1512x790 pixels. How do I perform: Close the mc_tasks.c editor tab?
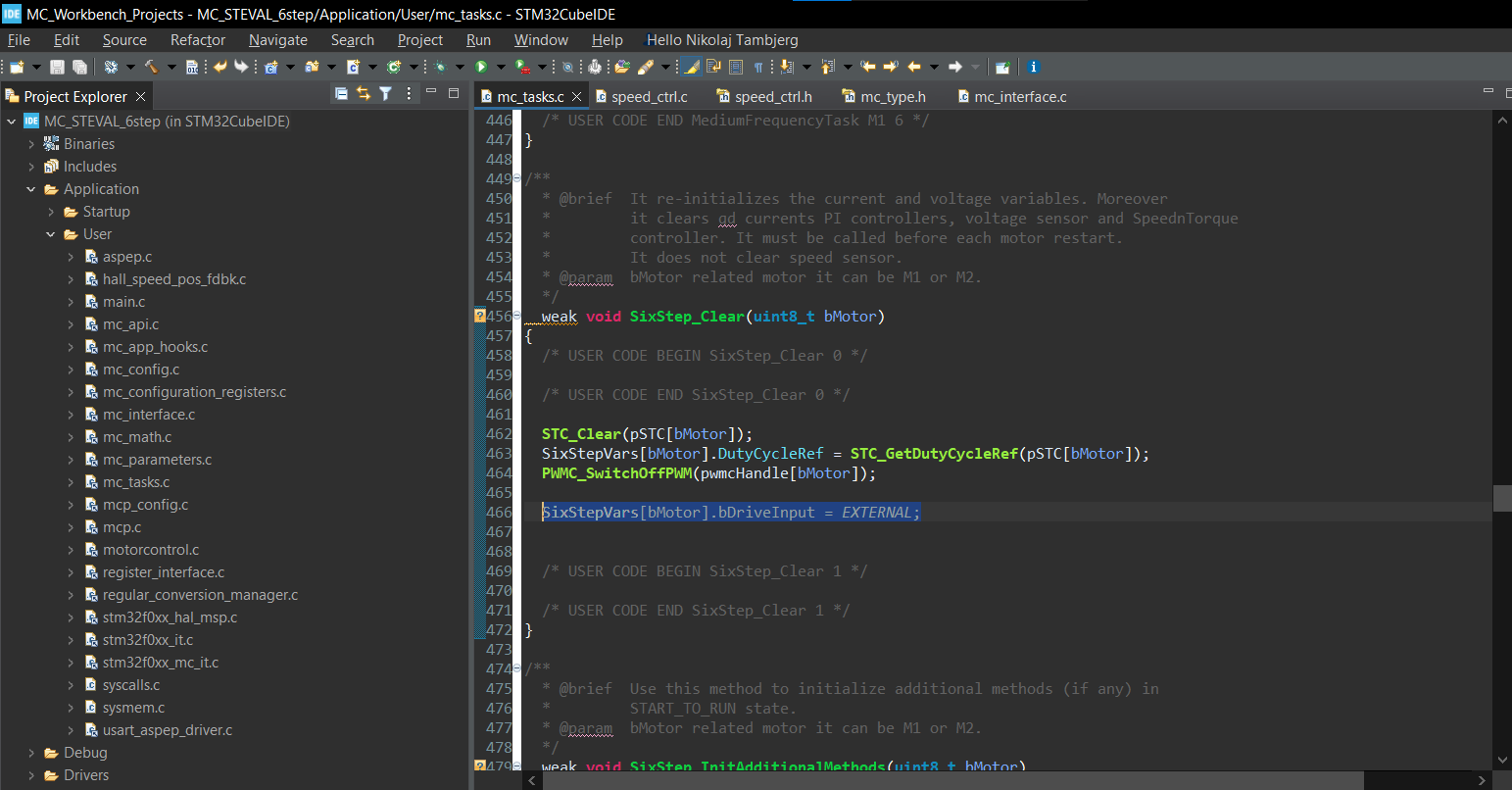coord(577,96)
